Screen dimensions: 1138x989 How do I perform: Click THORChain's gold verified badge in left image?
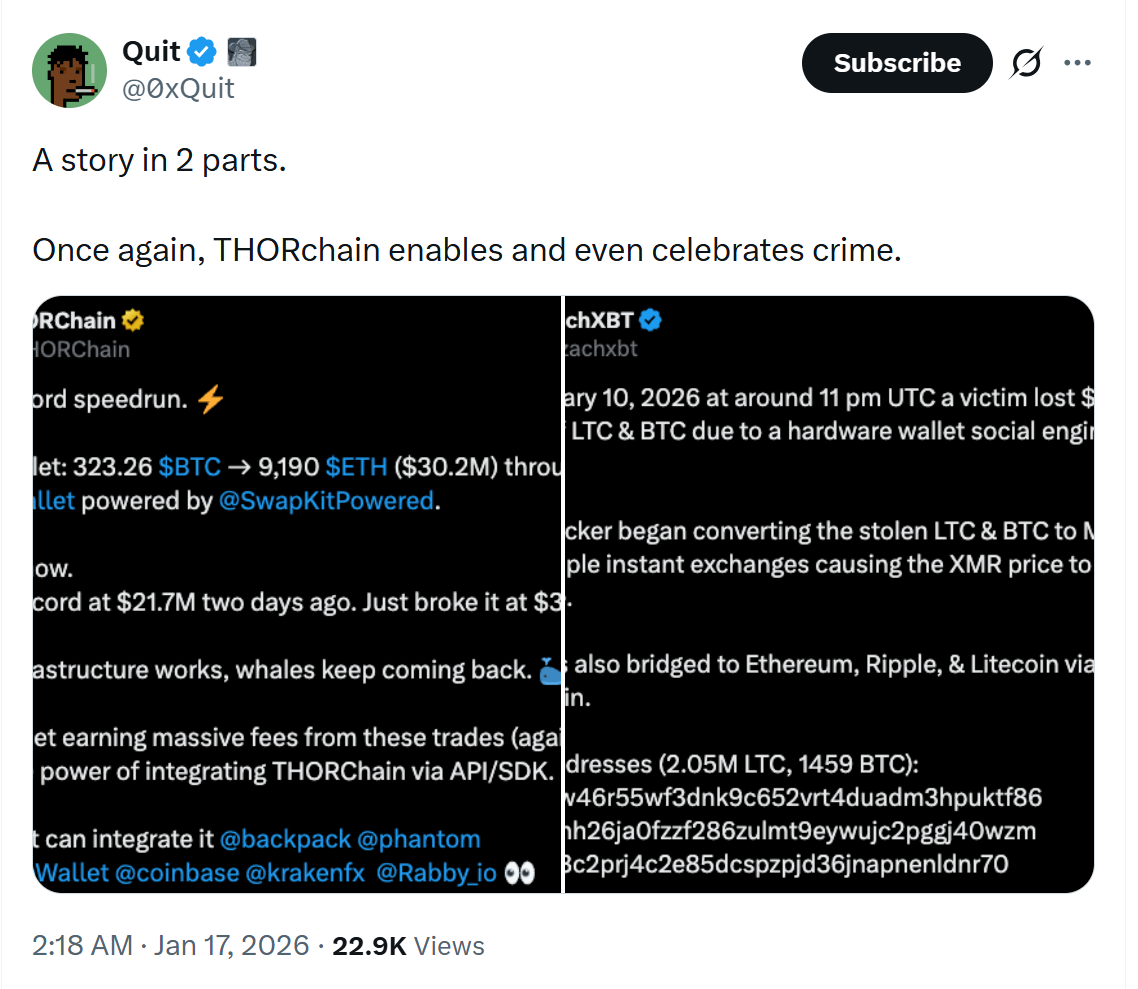click(x=132, y=320)
